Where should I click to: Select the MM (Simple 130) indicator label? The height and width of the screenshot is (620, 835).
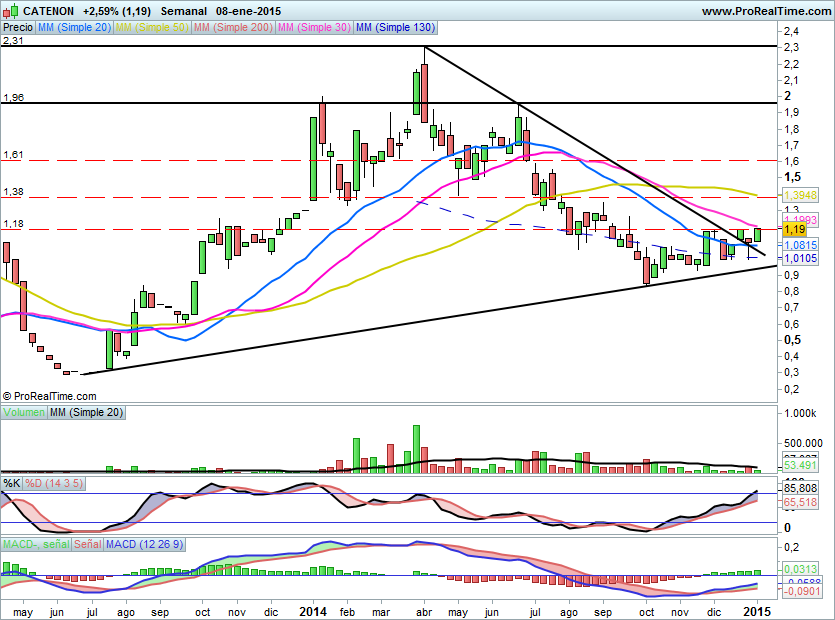(x=395, y=28)
